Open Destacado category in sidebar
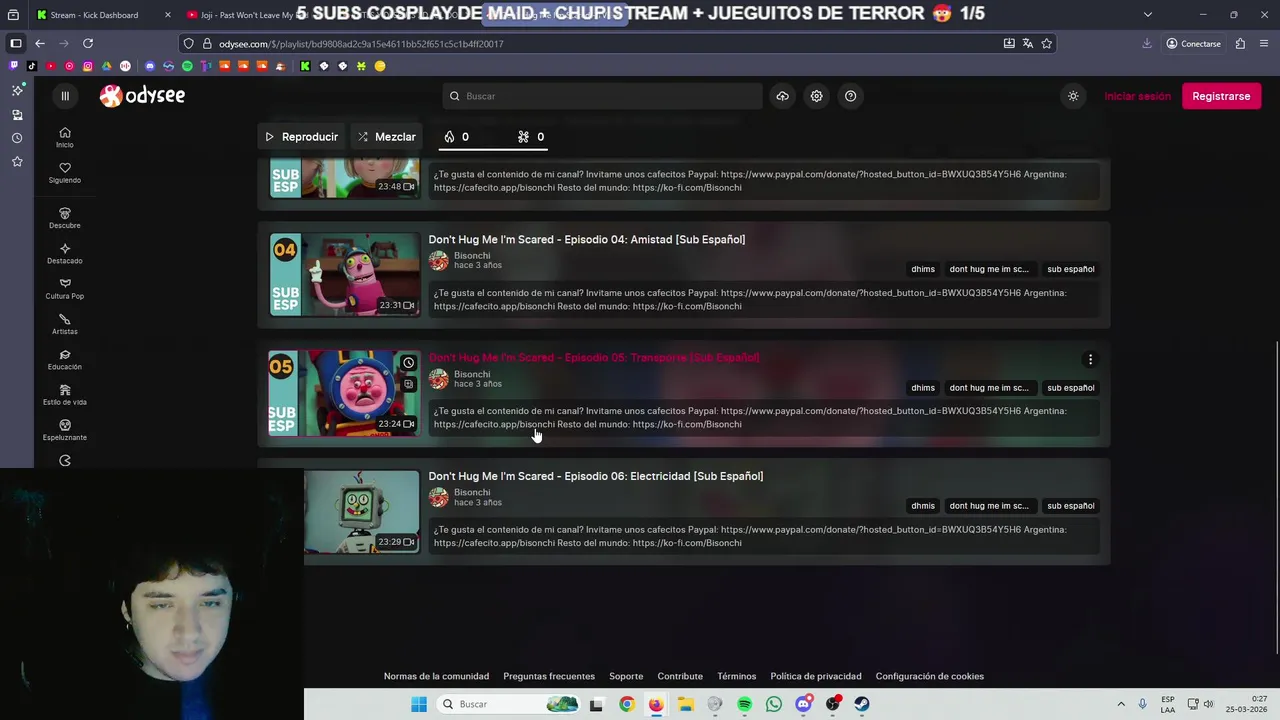 65,254
